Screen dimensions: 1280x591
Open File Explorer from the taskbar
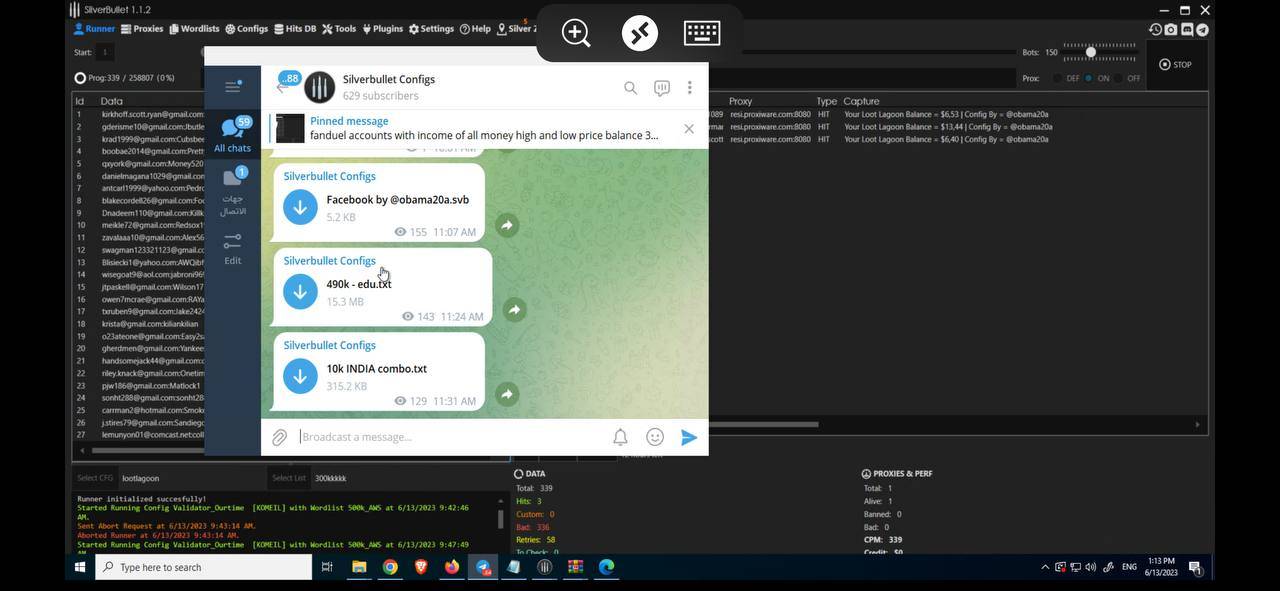(x=359, y=567)
